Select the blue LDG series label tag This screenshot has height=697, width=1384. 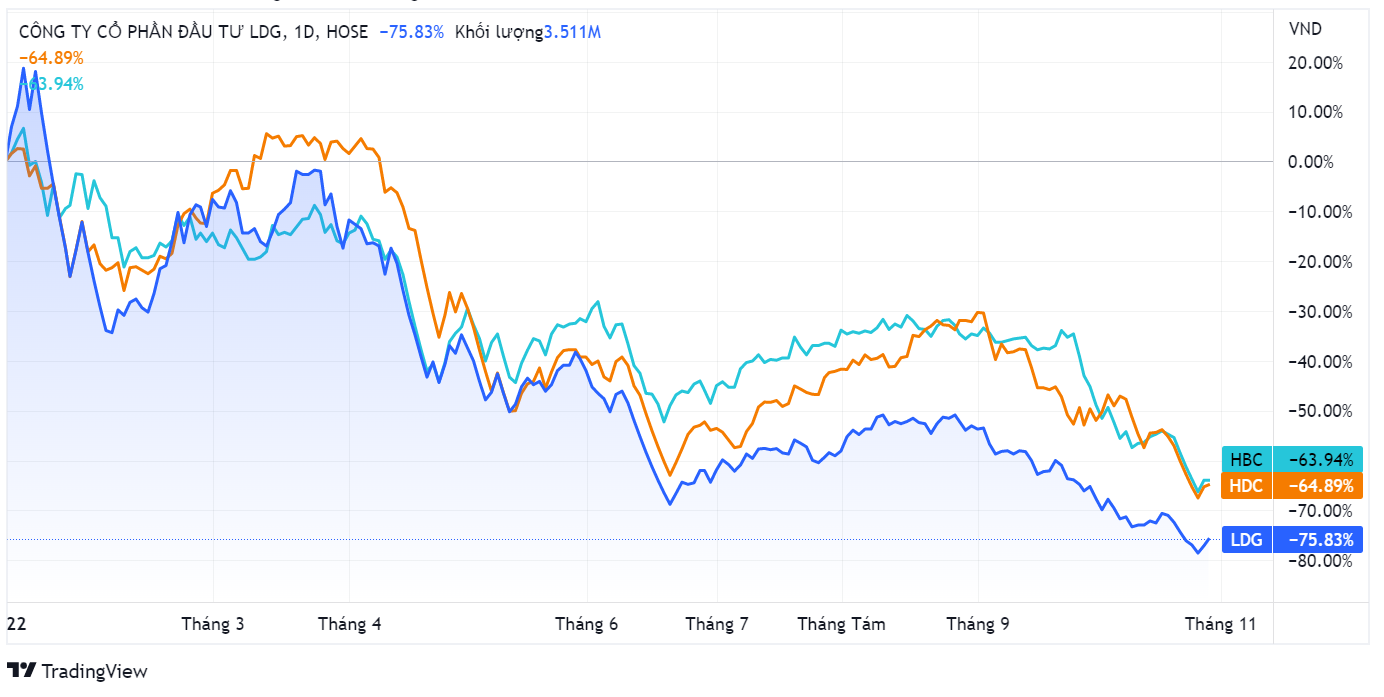[x=1246, y=540]
